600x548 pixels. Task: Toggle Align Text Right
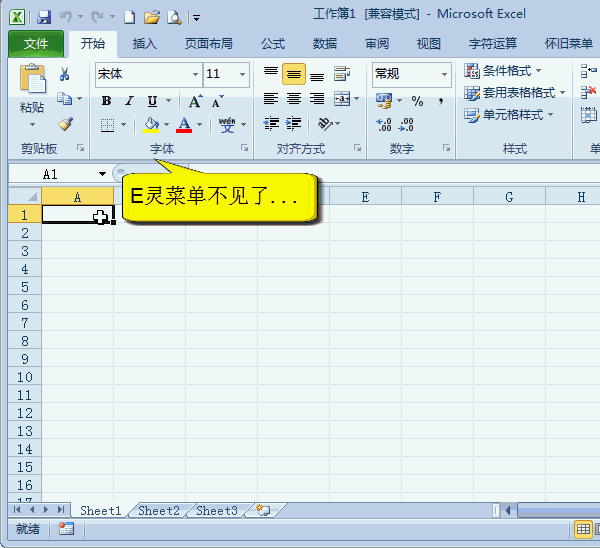click(x=317, y=99)
